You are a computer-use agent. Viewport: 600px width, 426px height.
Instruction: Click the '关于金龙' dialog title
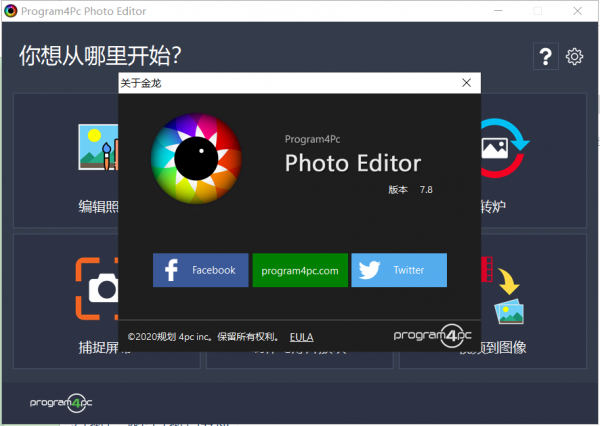coord(141,83)
